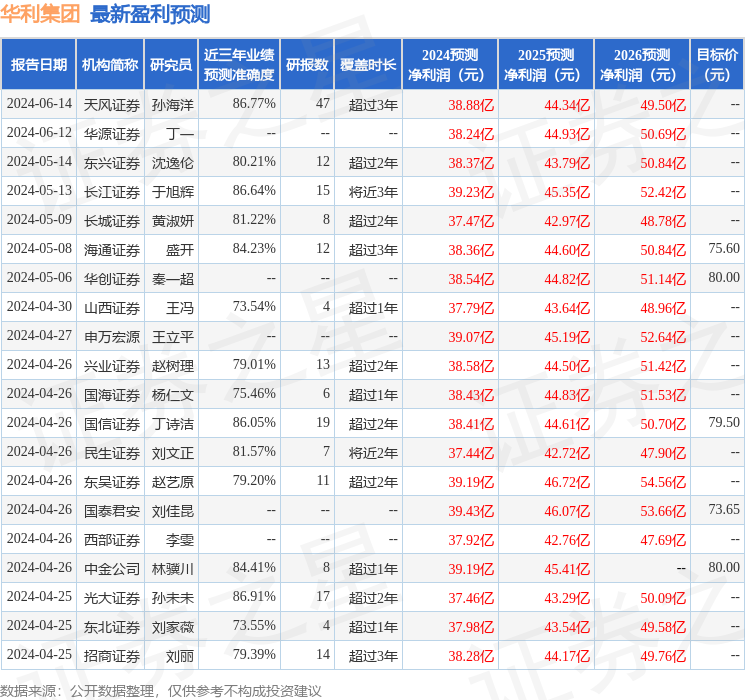Click the date 2024-06-12

click(39, 133)
